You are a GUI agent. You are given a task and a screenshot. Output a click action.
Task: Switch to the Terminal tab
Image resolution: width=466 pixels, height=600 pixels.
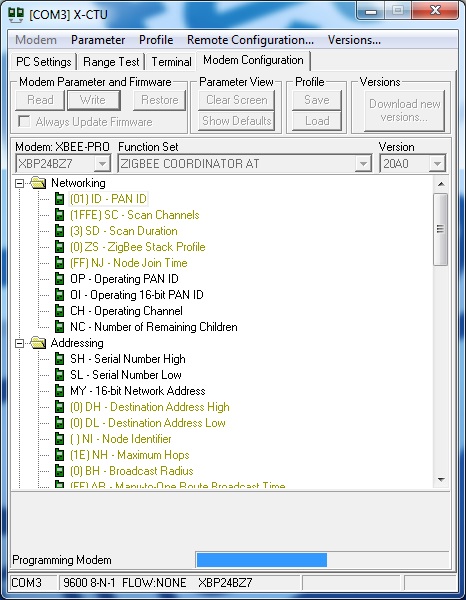tap(171, 62)
